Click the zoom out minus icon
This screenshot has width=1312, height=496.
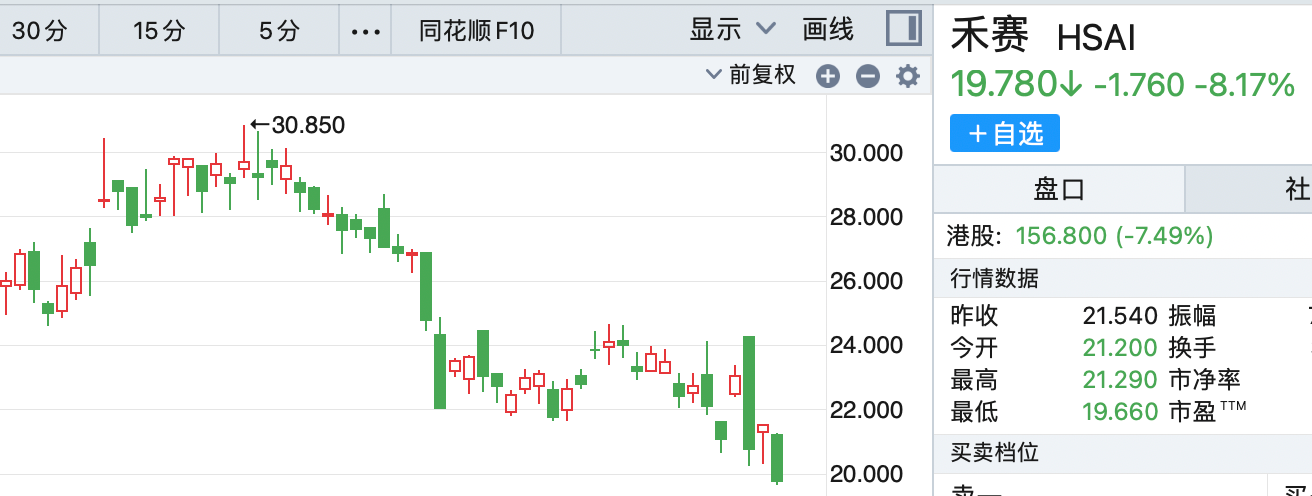click(868, 76)
